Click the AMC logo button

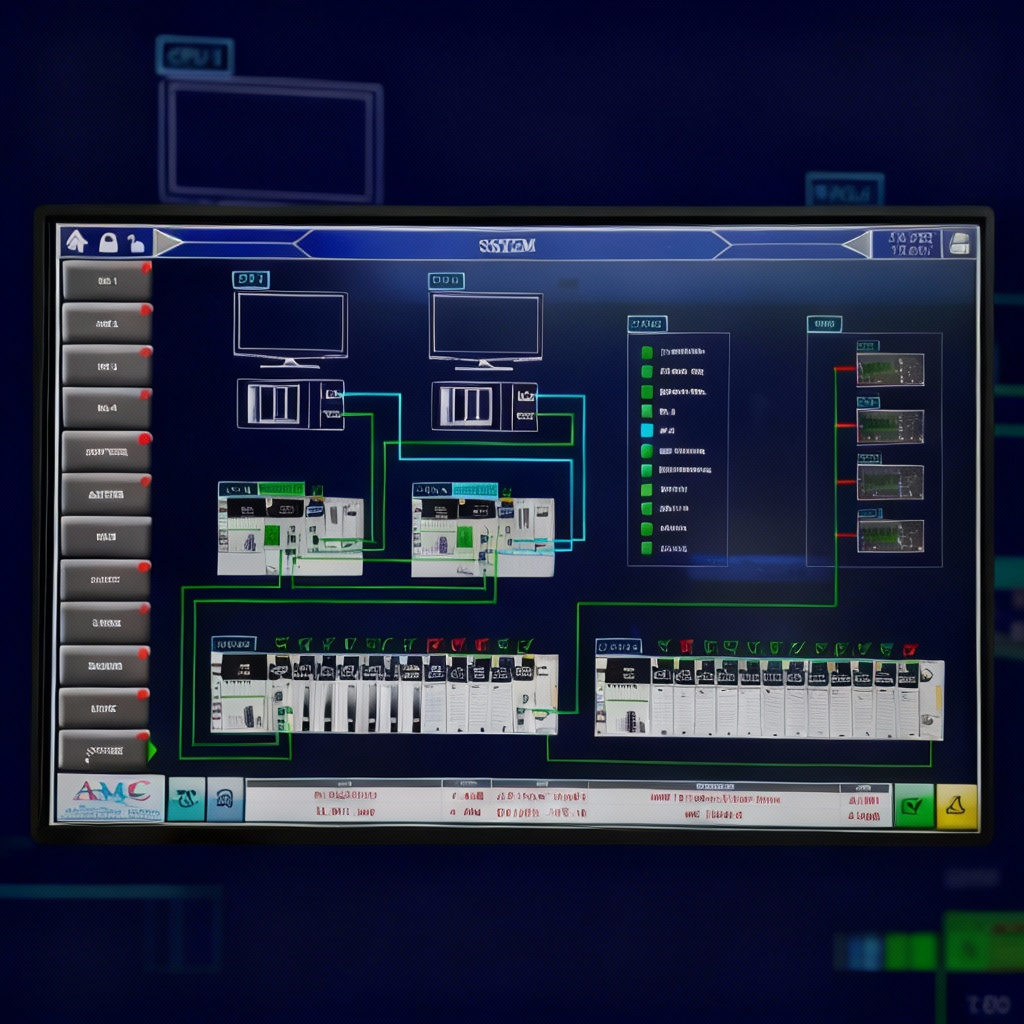click(x=110, y=798)
